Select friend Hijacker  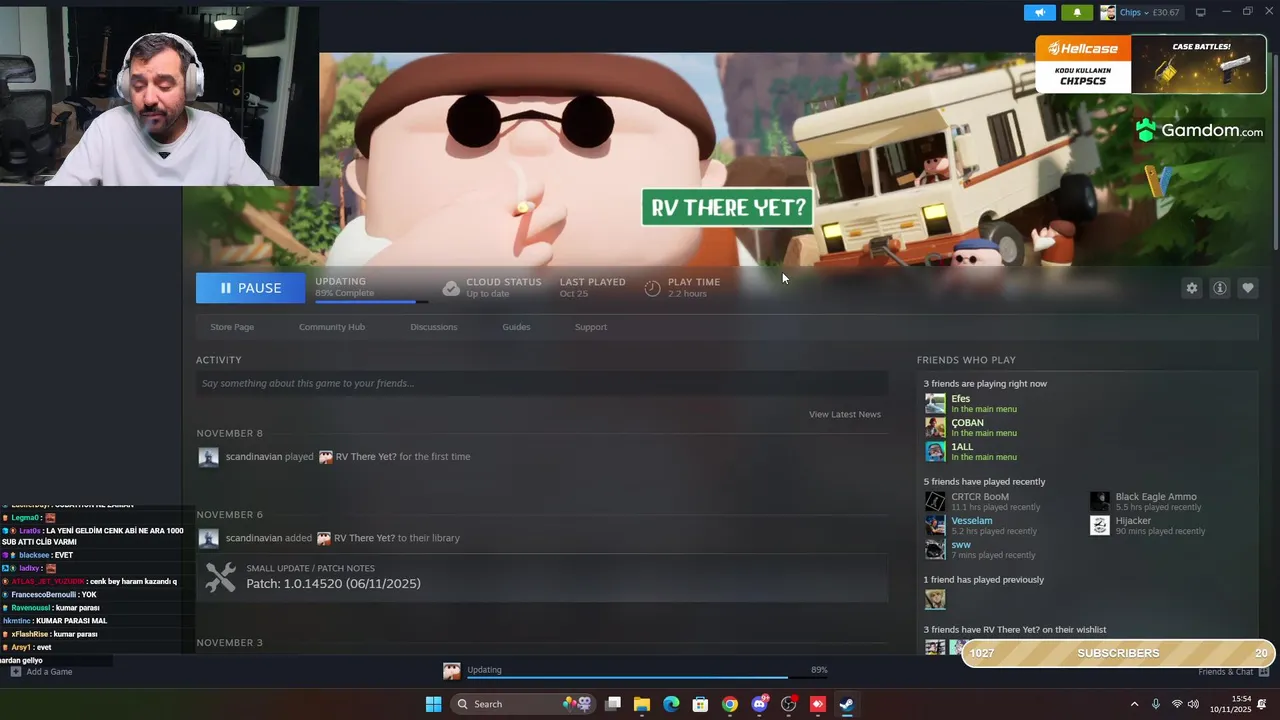(1133, 521)
